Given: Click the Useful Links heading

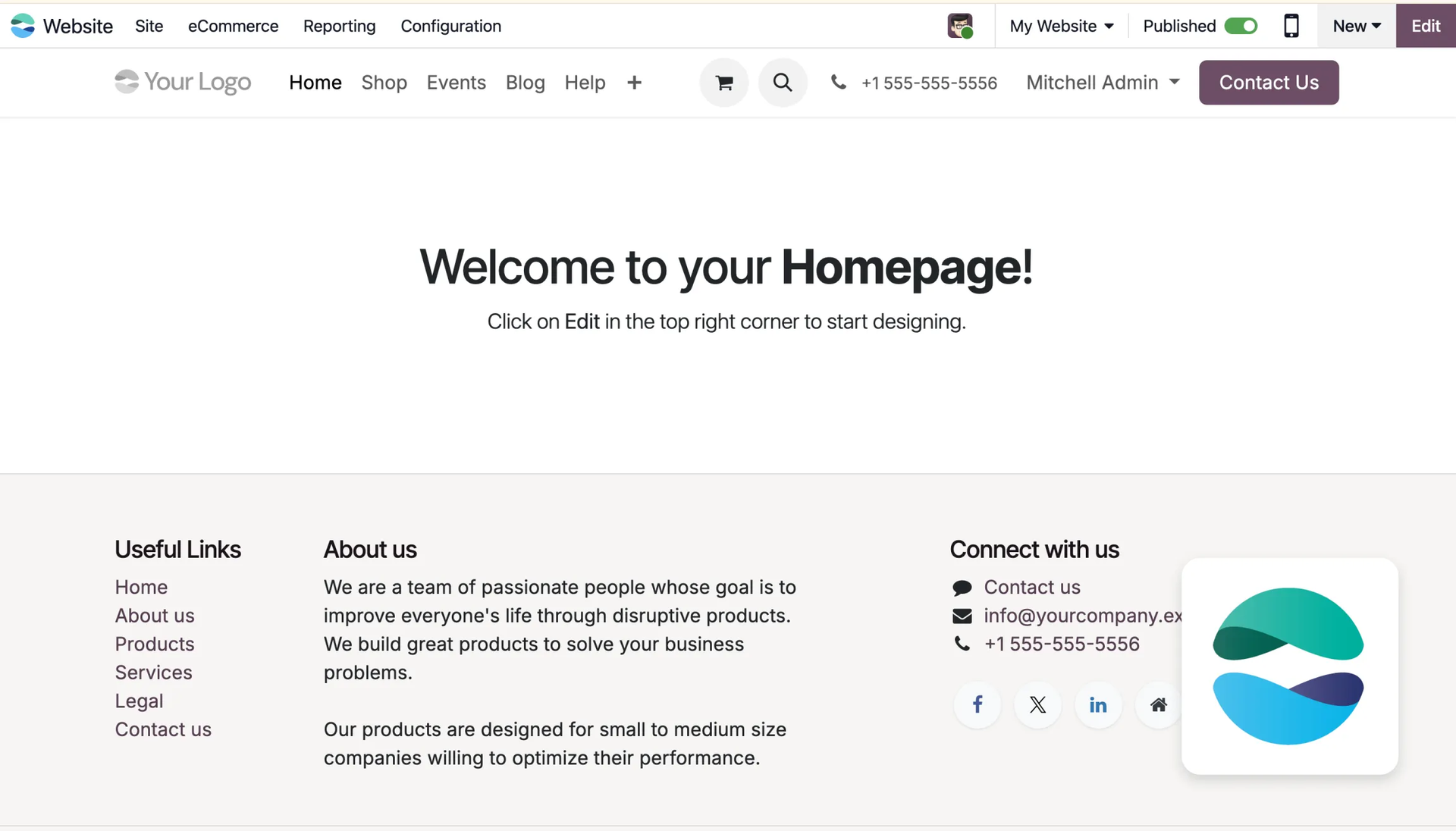Looking at the screenshot, I should (x=178, y=550).
